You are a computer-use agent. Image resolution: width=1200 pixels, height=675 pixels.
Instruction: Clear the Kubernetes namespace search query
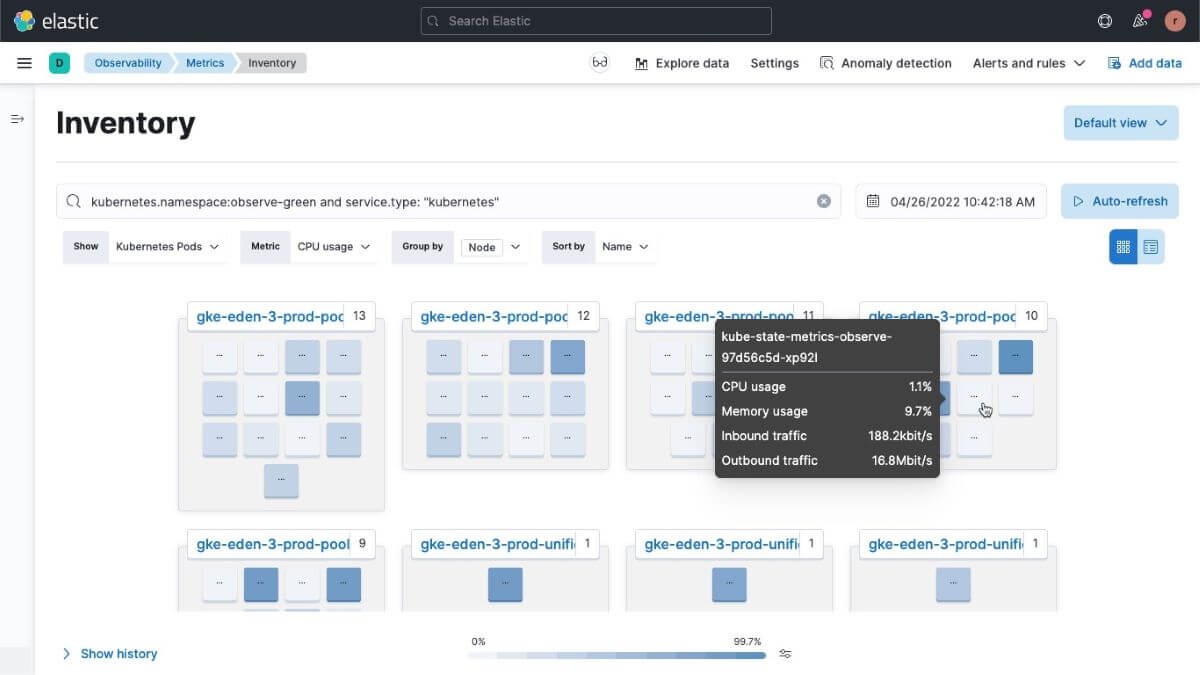(823, 200)
